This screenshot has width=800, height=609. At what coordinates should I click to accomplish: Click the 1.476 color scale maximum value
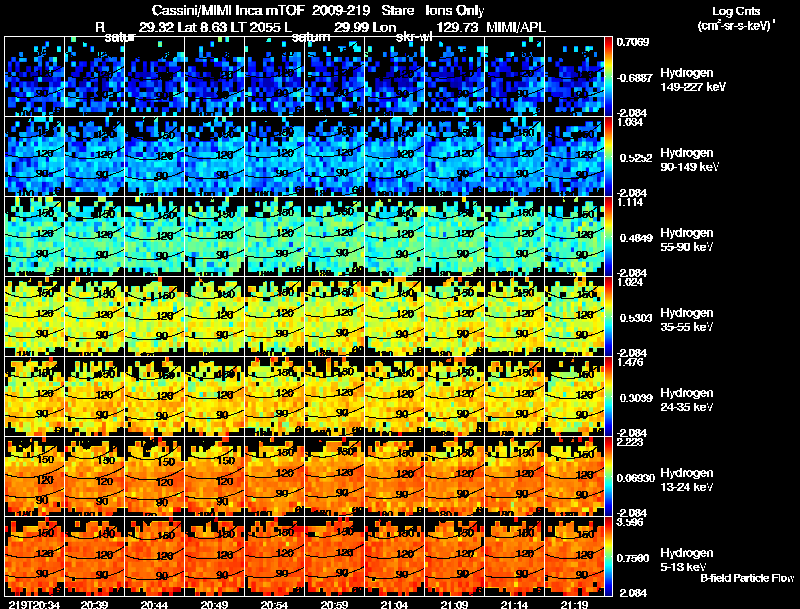click(x=630, y=362)
